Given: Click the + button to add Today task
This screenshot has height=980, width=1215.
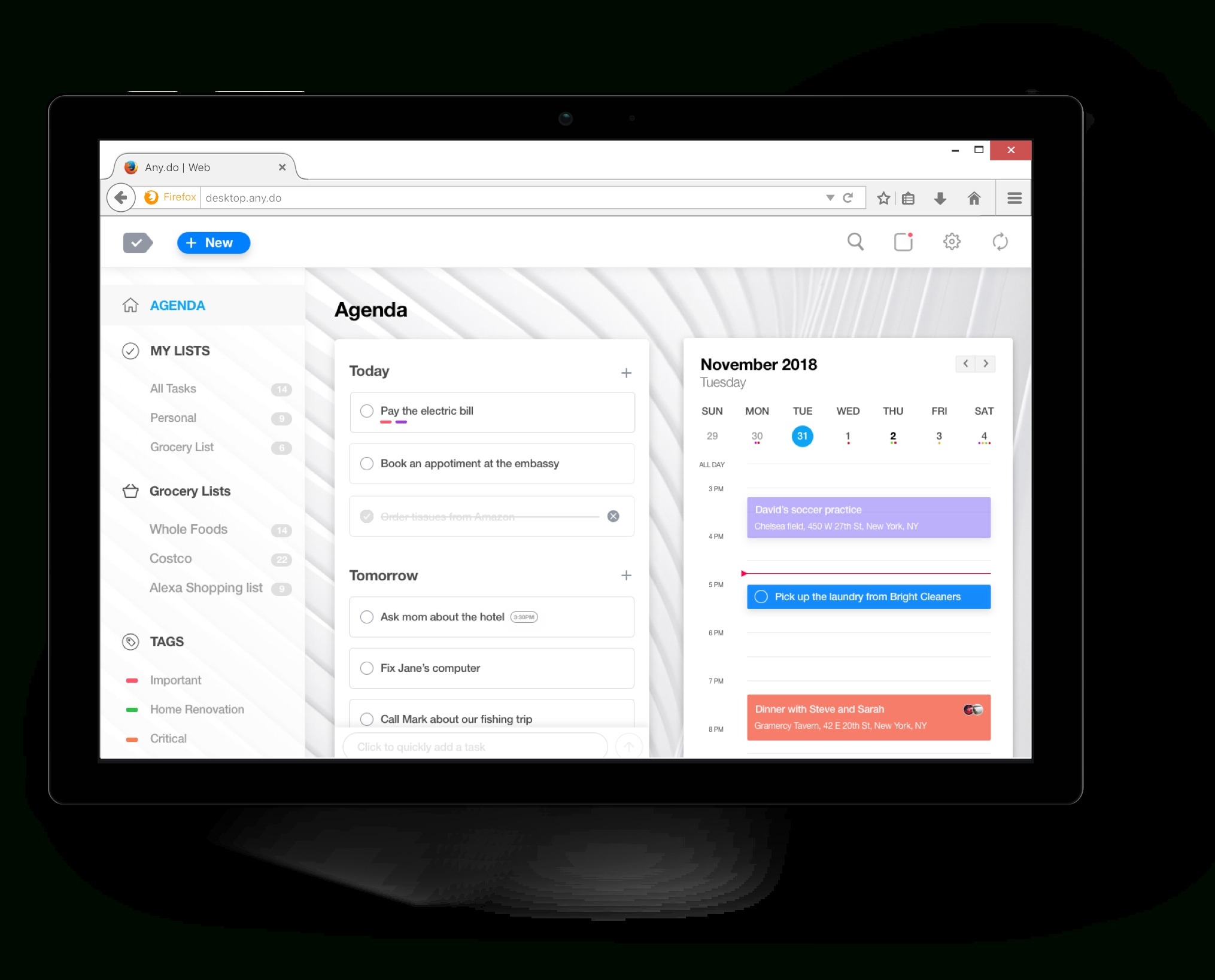Looking at the screenshot, I should pyautogui.click(x=627, y=371).
